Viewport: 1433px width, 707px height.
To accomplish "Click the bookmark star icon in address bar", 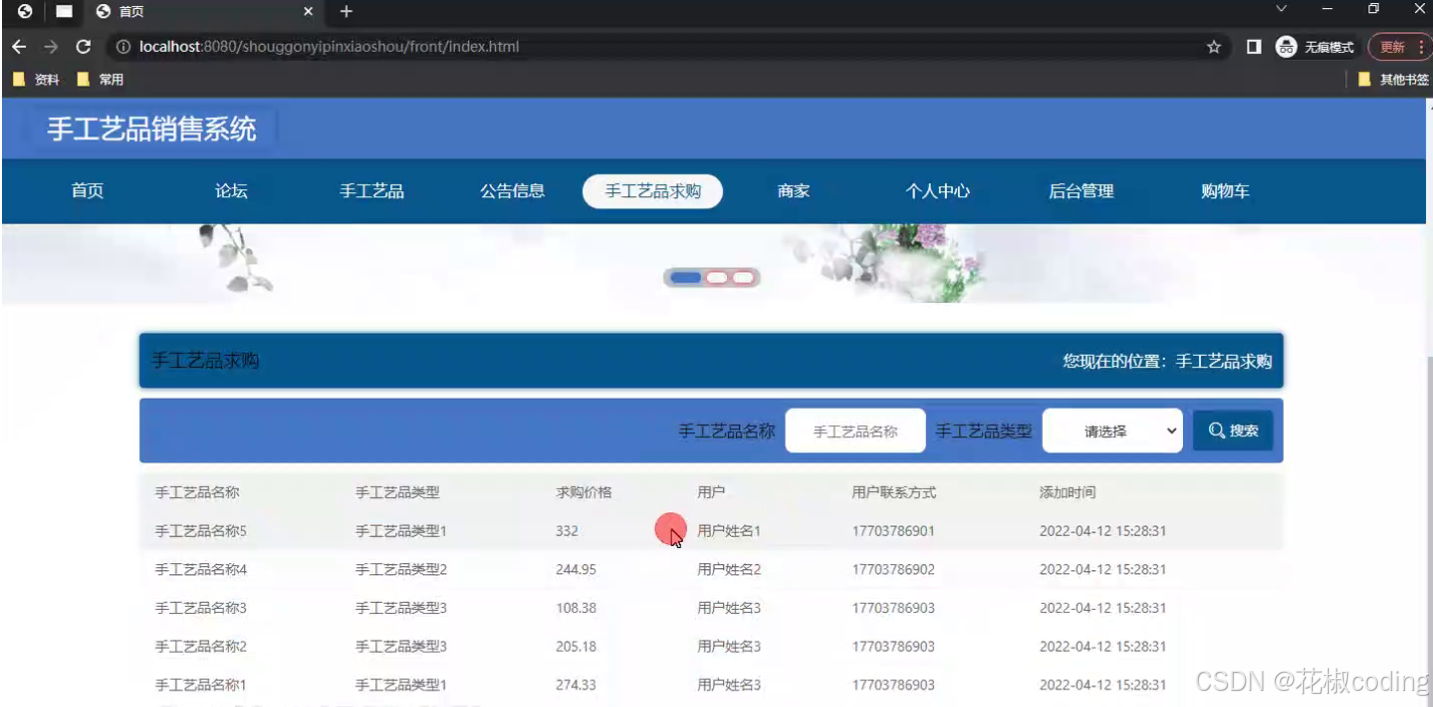I will [1212, 46].
